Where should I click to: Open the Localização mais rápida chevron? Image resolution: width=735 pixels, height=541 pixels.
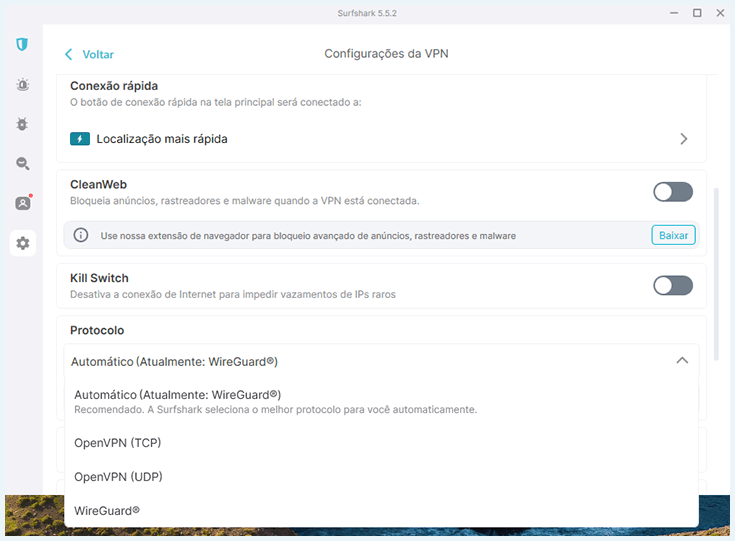(x=683, y=139)
